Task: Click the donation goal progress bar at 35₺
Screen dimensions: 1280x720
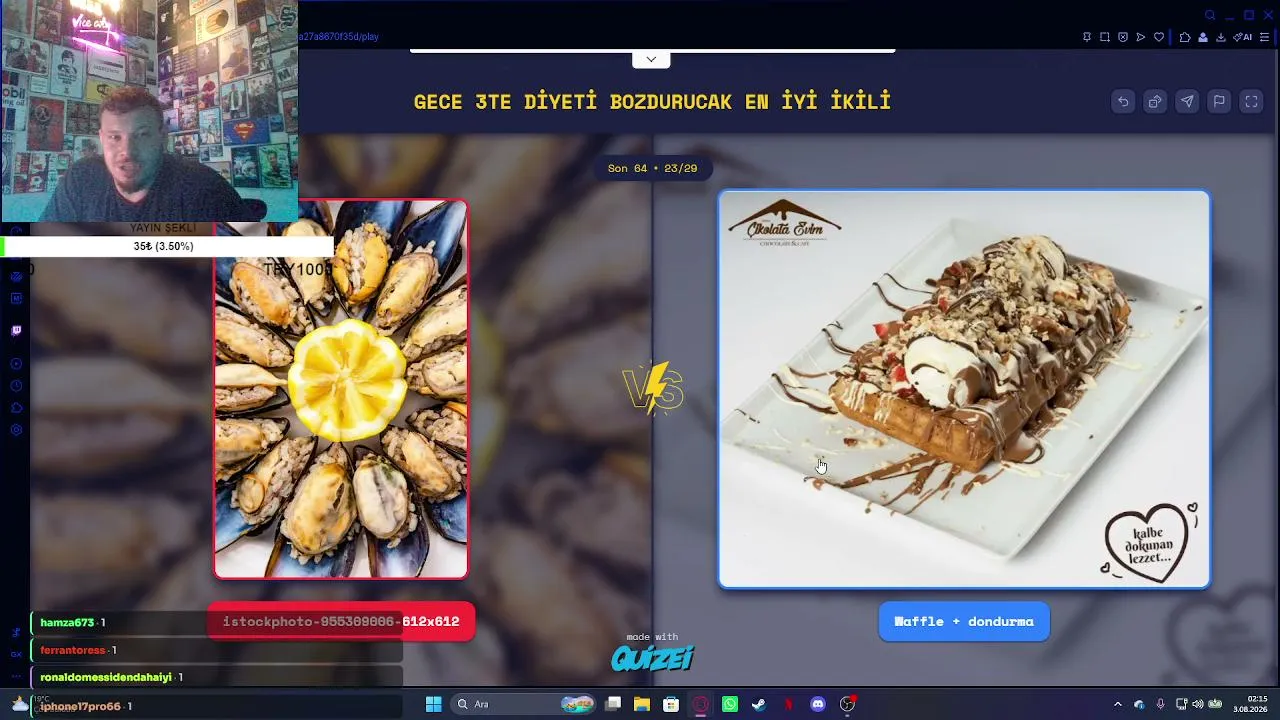Action: click(x=166, y=246)
